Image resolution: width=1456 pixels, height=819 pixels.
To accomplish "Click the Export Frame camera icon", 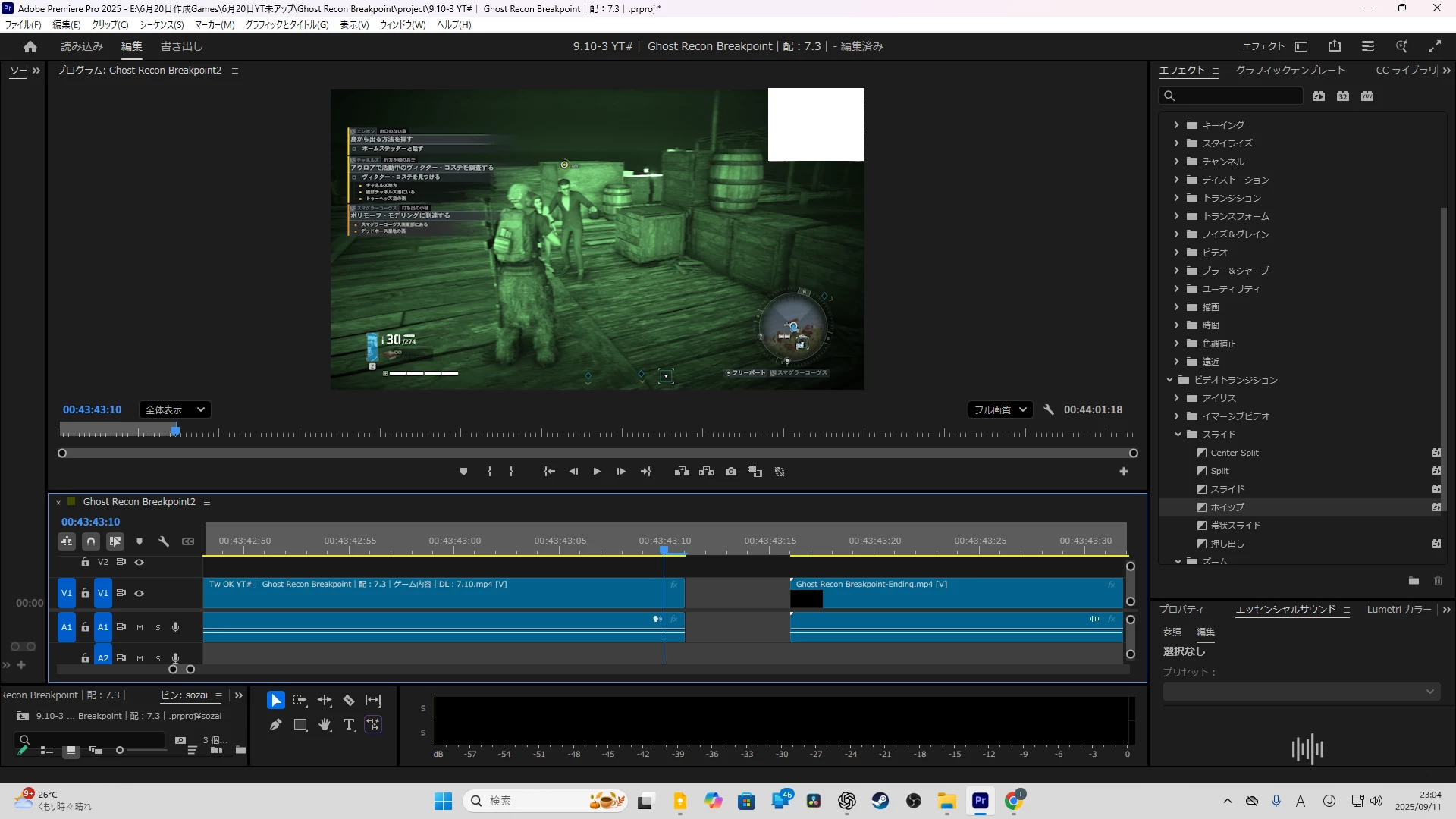I will (730, 472).
